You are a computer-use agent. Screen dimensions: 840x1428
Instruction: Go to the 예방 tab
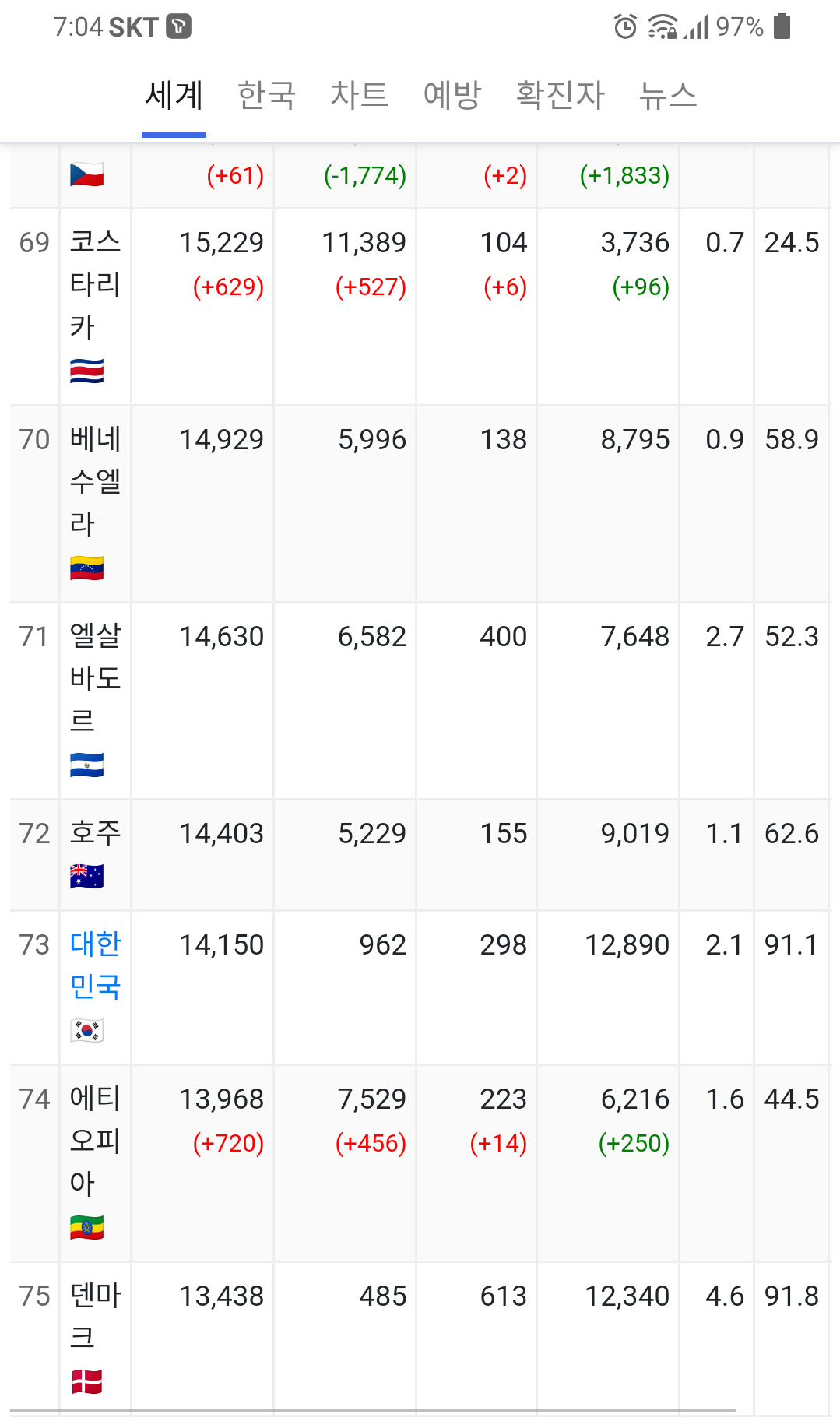(452, 96)
